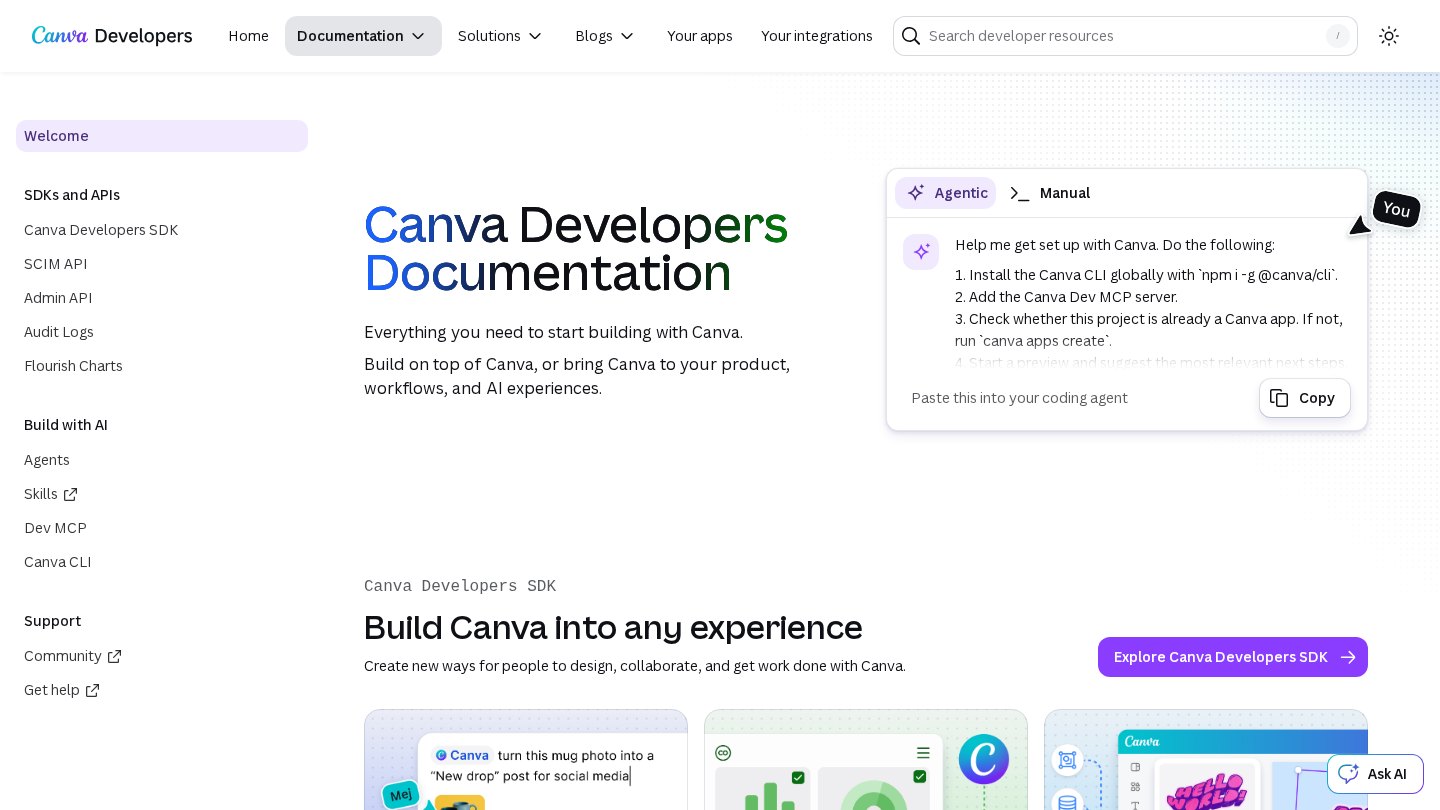
Task: Open Agents page under Build with AI
Action: (47, 460)
